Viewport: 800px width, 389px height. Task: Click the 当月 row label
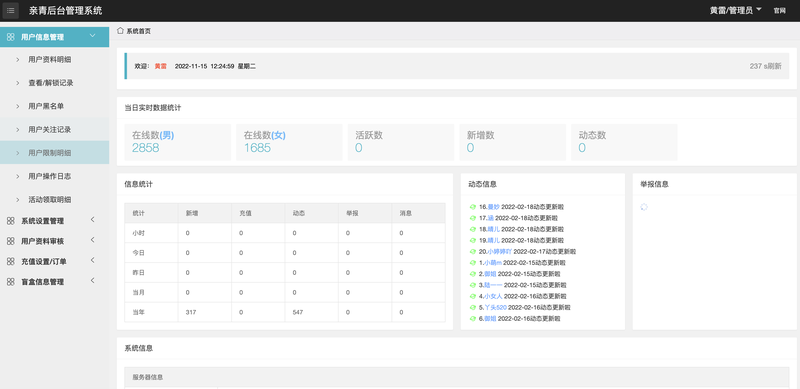[x=138, y=293]
